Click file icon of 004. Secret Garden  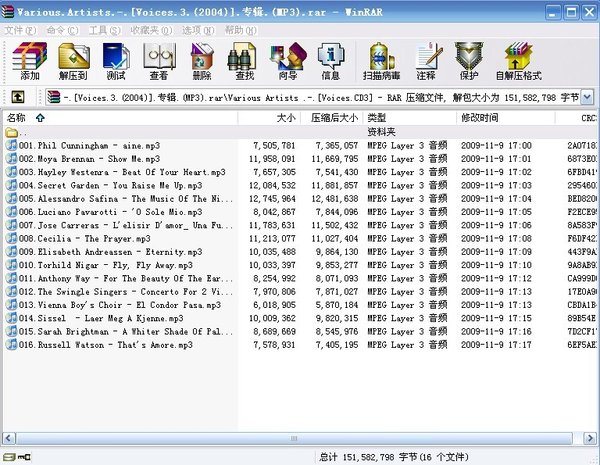(x=11, y=185)
